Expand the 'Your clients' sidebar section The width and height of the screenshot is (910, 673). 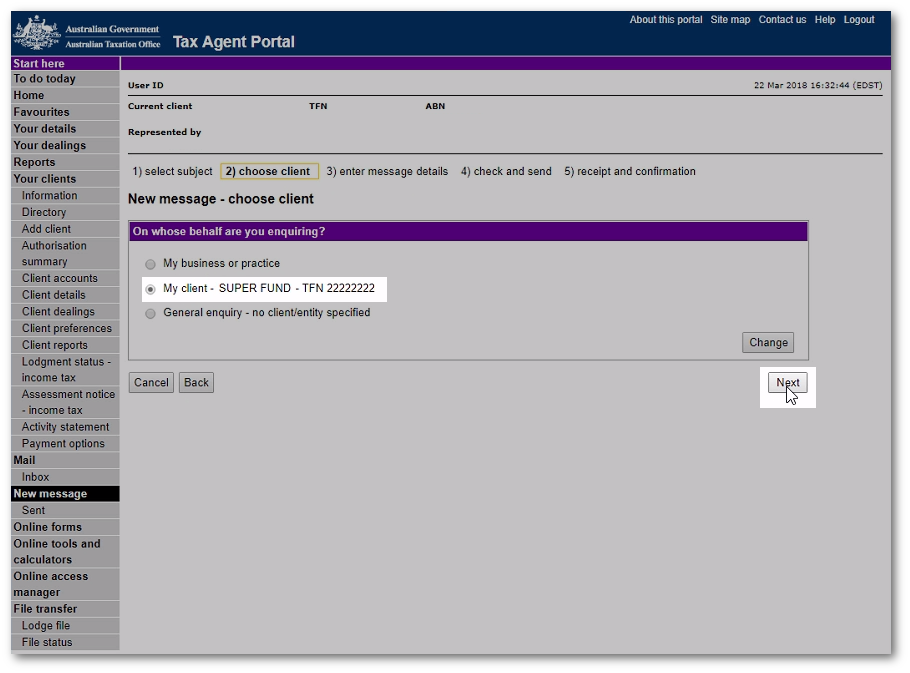coord(45,179)
